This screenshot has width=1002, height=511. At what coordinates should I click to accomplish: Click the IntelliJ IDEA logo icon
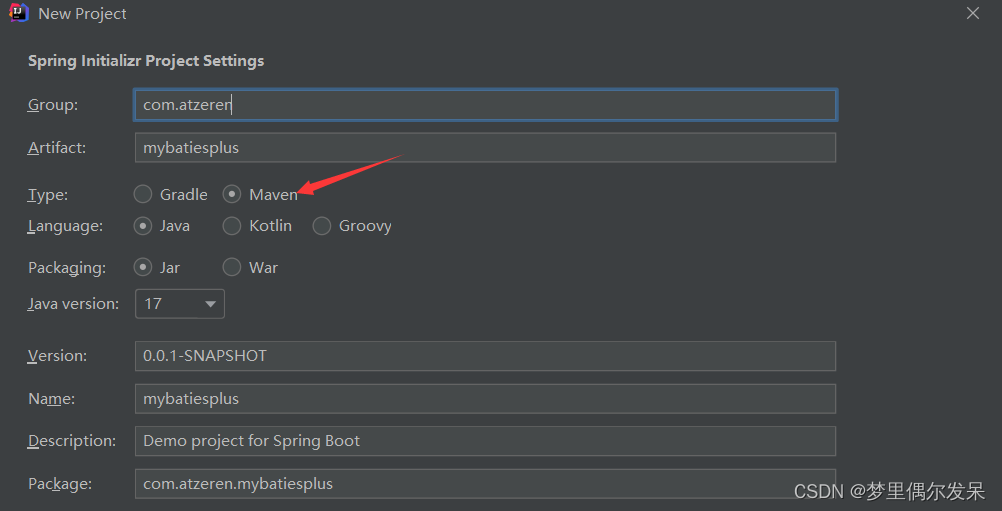pyautogui.click(x=19, y=14)
